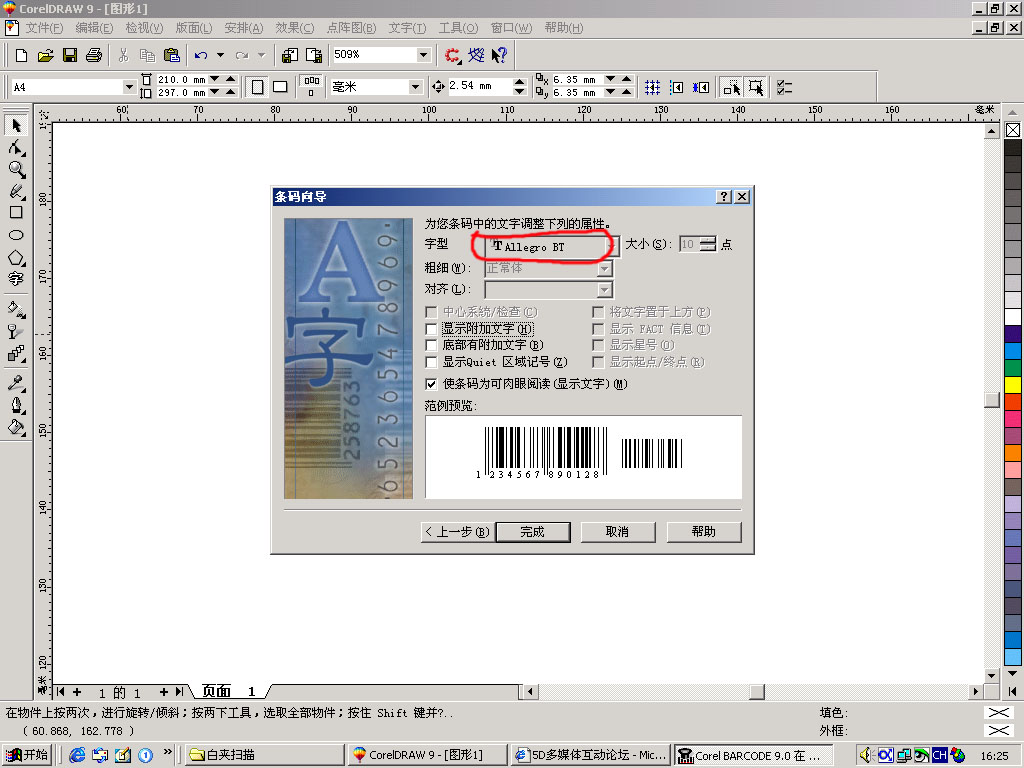
Task: Open the 工具 menu
Action: (x=458, y=28)
